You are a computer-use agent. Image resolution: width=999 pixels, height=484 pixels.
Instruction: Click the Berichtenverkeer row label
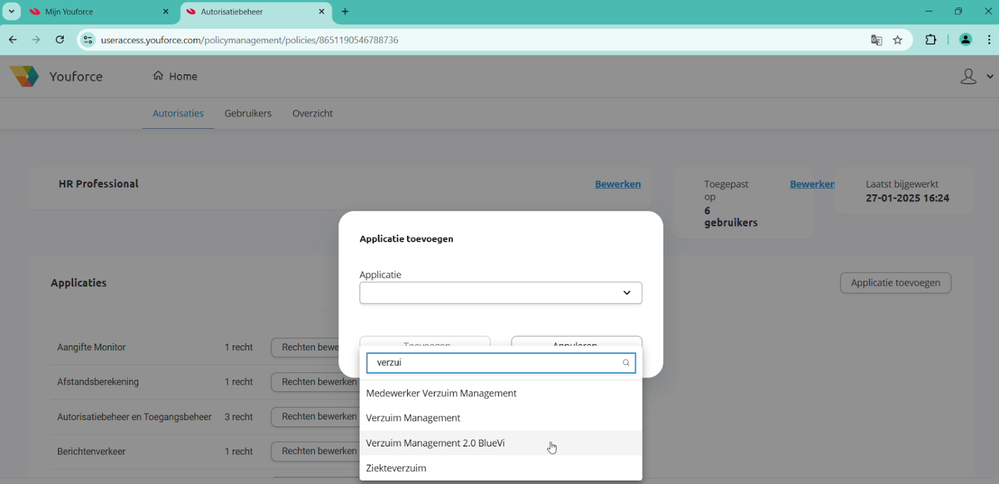tap(91, 451)
